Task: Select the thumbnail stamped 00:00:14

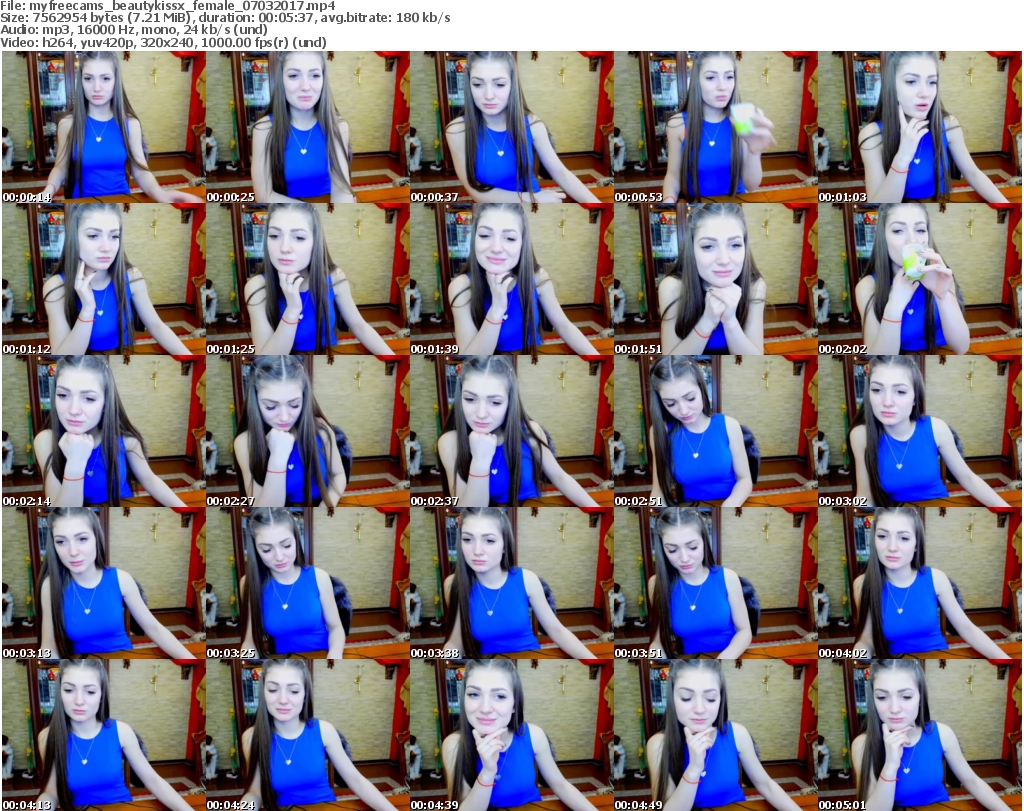Action: pos(104,127)
